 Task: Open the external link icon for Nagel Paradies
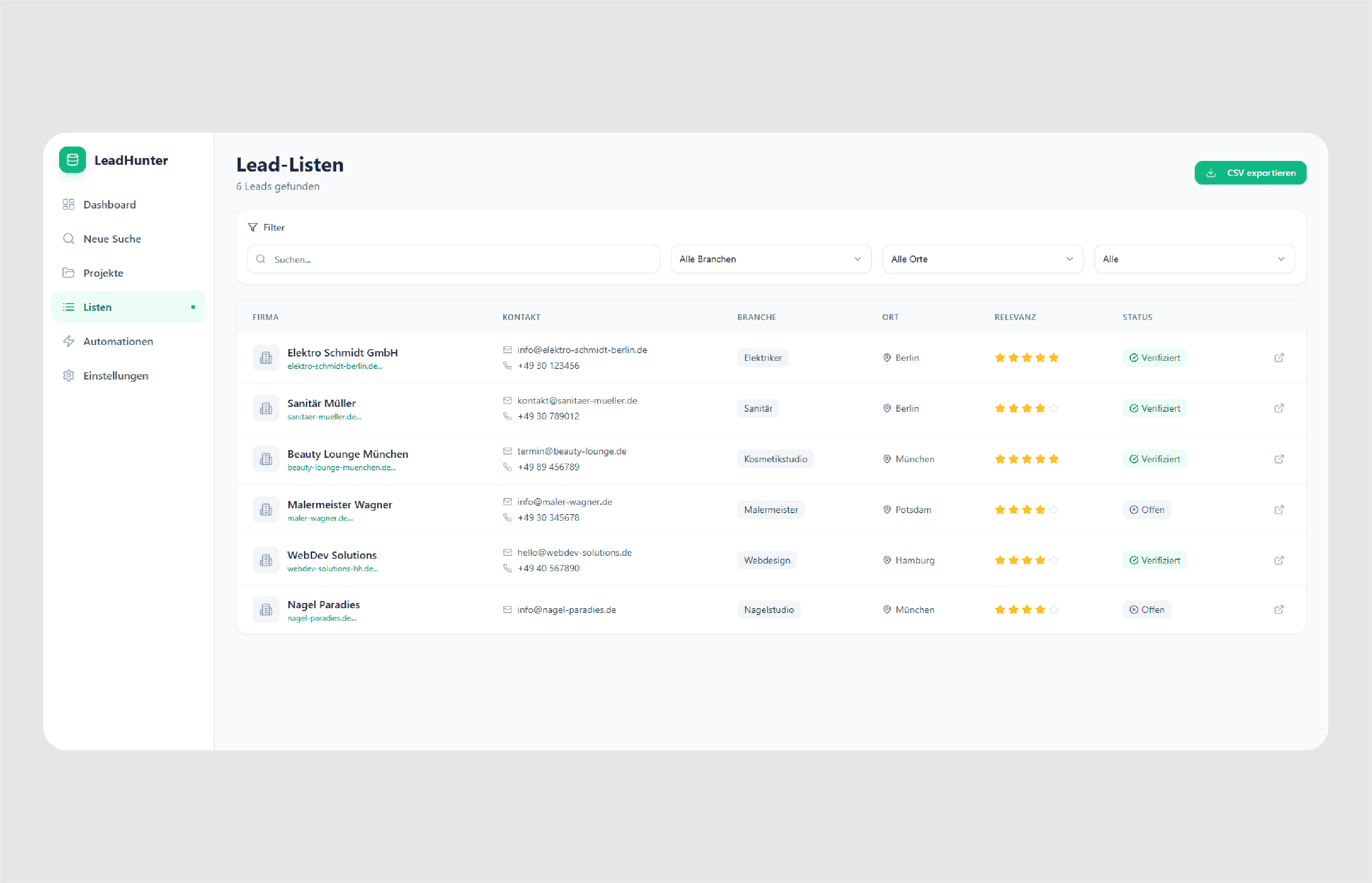click(x=1278, y=610)
